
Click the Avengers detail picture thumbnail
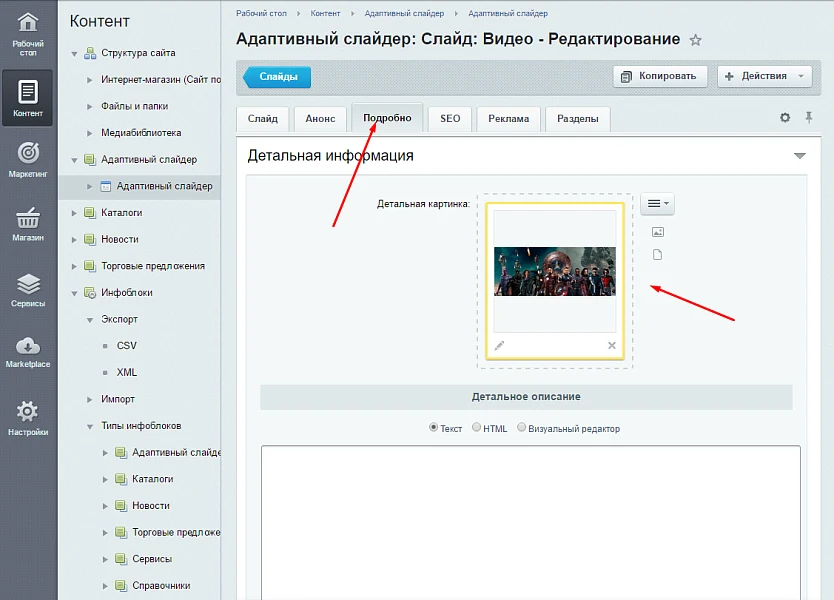tap(555, 271)
